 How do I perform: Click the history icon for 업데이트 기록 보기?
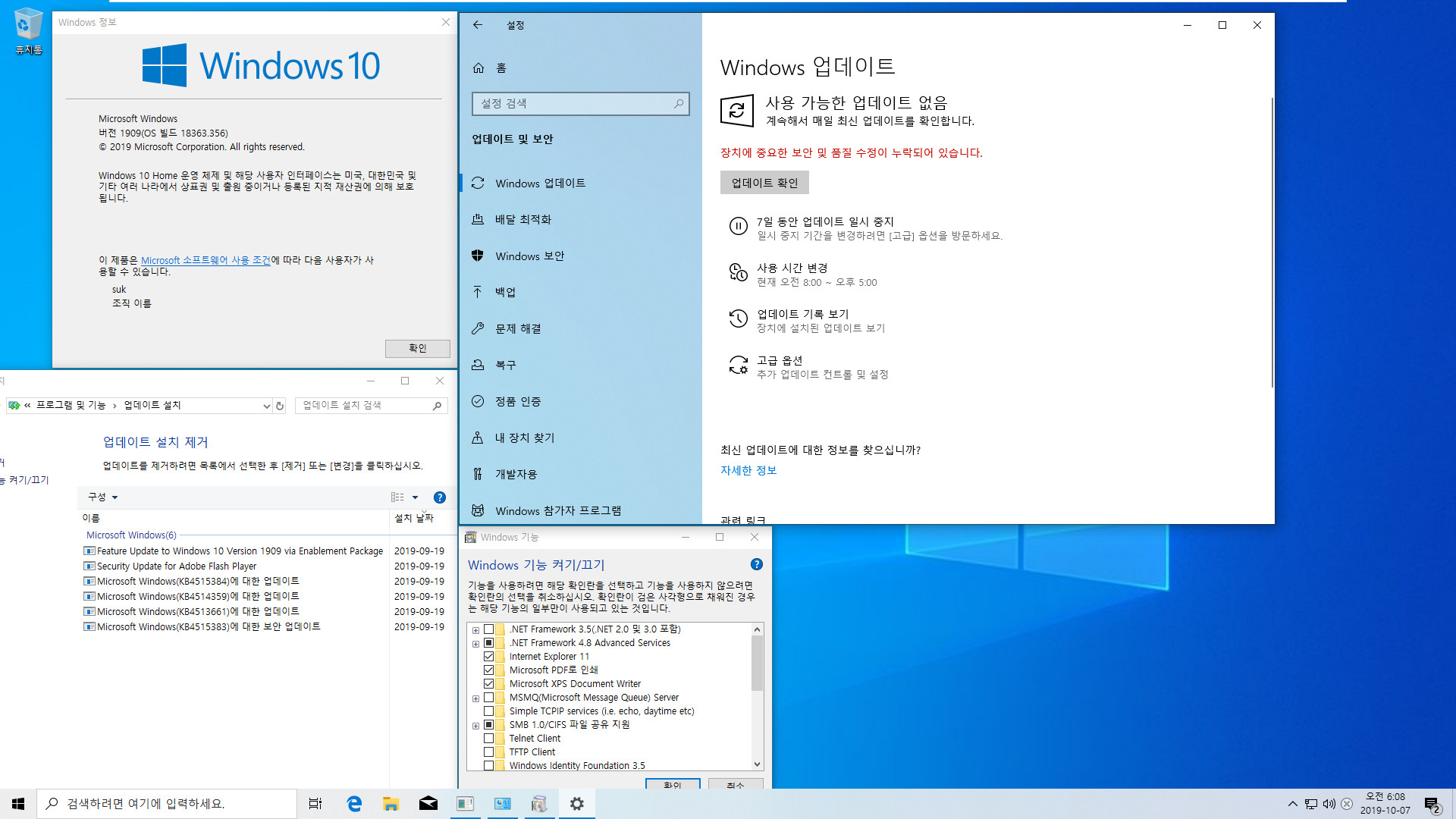point(738,318)
